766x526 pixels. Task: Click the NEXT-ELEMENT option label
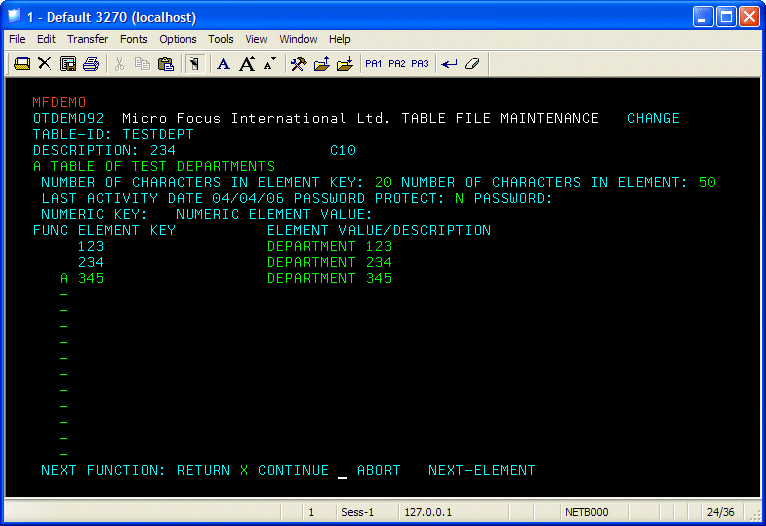tap(482, 470)
